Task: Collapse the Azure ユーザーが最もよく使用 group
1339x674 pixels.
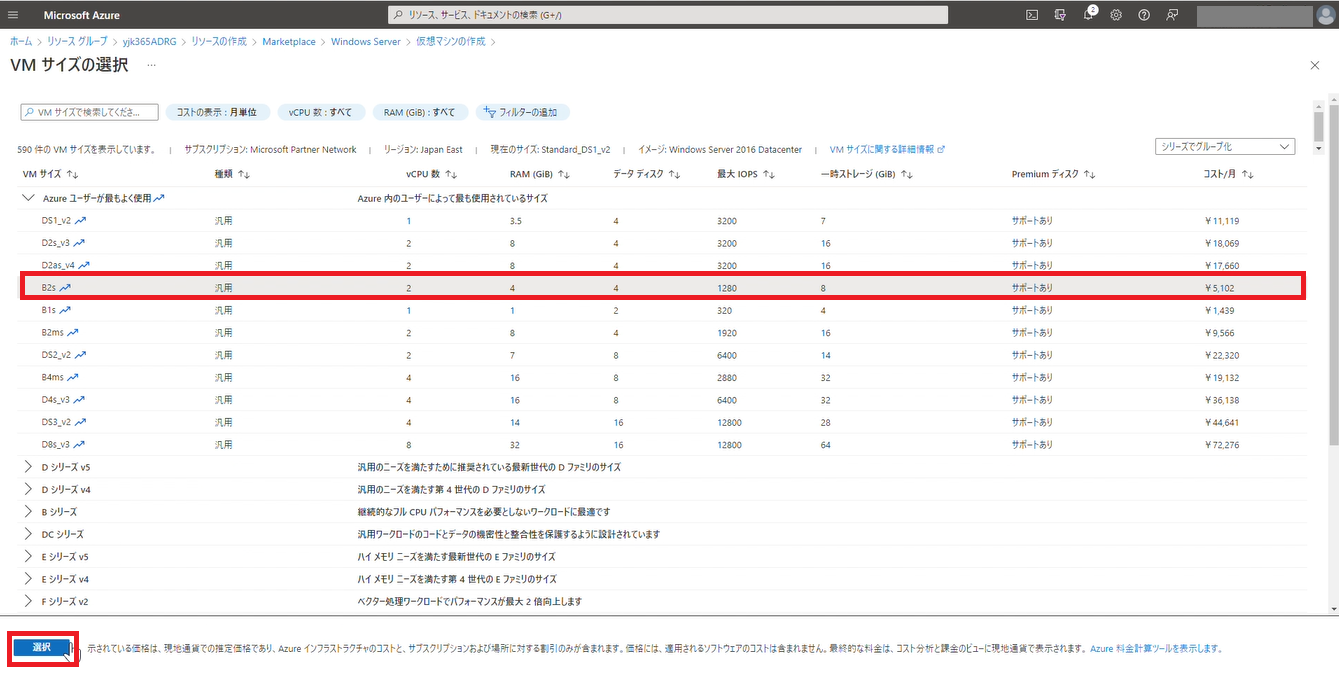Action: click(x=28, y=198)
